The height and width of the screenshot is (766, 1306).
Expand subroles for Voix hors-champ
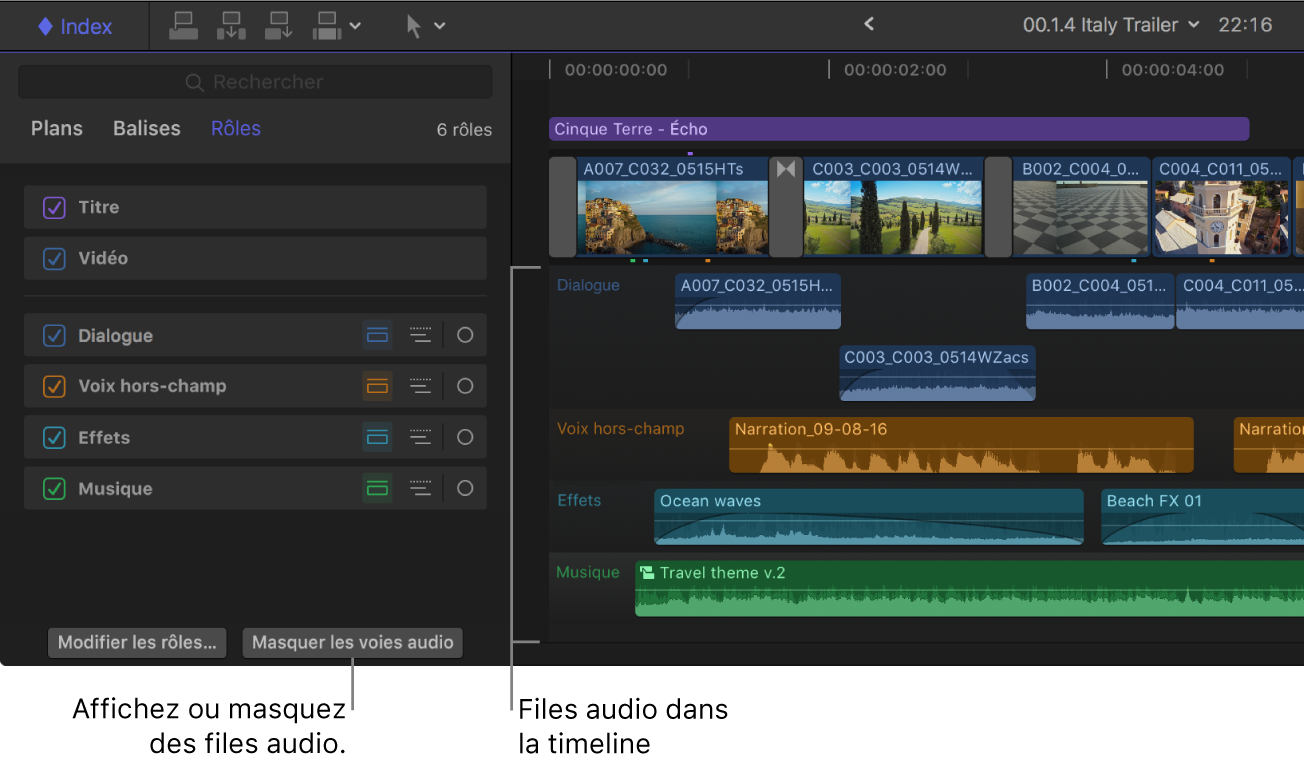click(420, 386)
